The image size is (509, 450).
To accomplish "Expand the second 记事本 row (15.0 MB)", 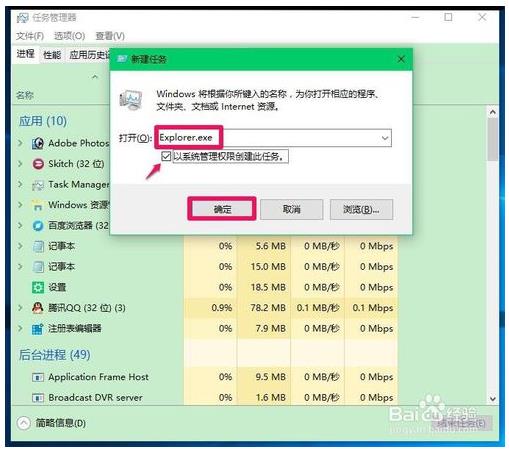I will pyautogui.click(x=20, y=267).
